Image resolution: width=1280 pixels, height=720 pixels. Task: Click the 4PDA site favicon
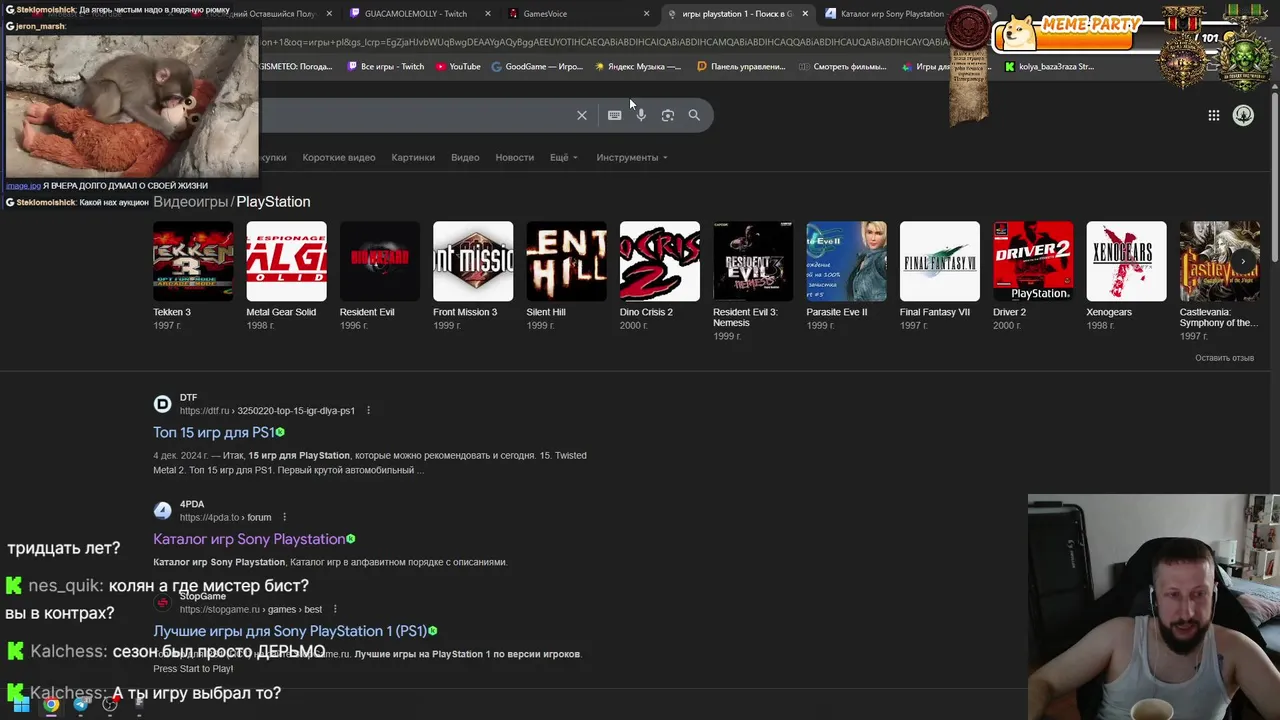[162, 511]
